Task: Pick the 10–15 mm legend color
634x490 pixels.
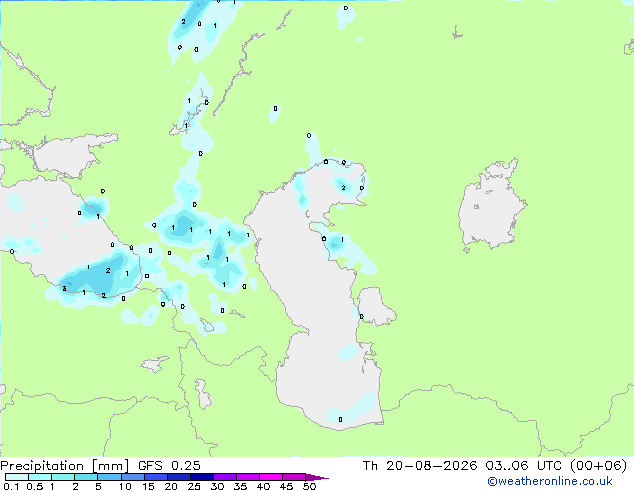Action: 133,477
